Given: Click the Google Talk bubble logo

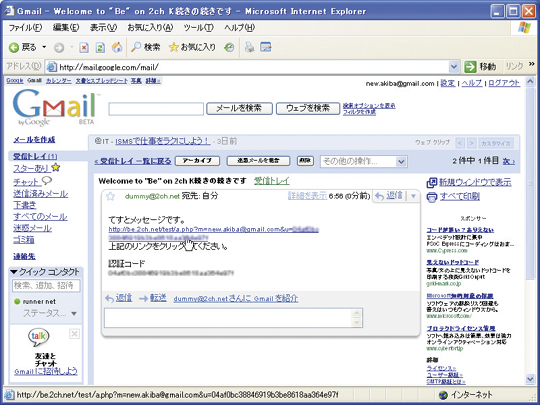Looking at the screenshot, I should coord(39,337).
